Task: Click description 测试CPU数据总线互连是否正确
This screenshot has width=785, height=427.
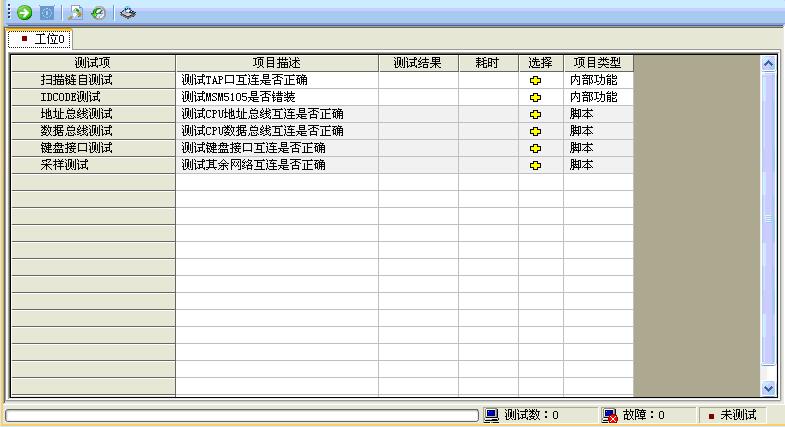Action: coord(262,131)
